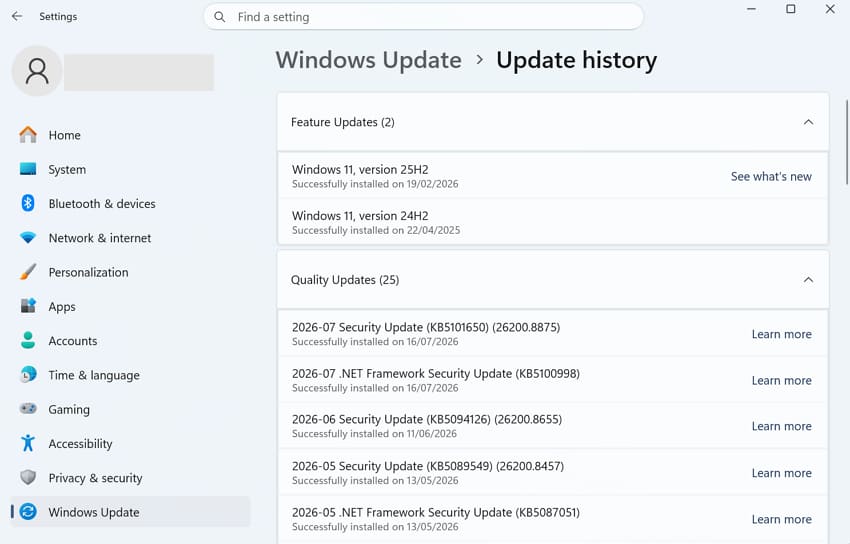The width and height of the screenshot is (850, 544).
Task: Open Gaming settings
Action: pyautogui.click(x=130, y=409)
